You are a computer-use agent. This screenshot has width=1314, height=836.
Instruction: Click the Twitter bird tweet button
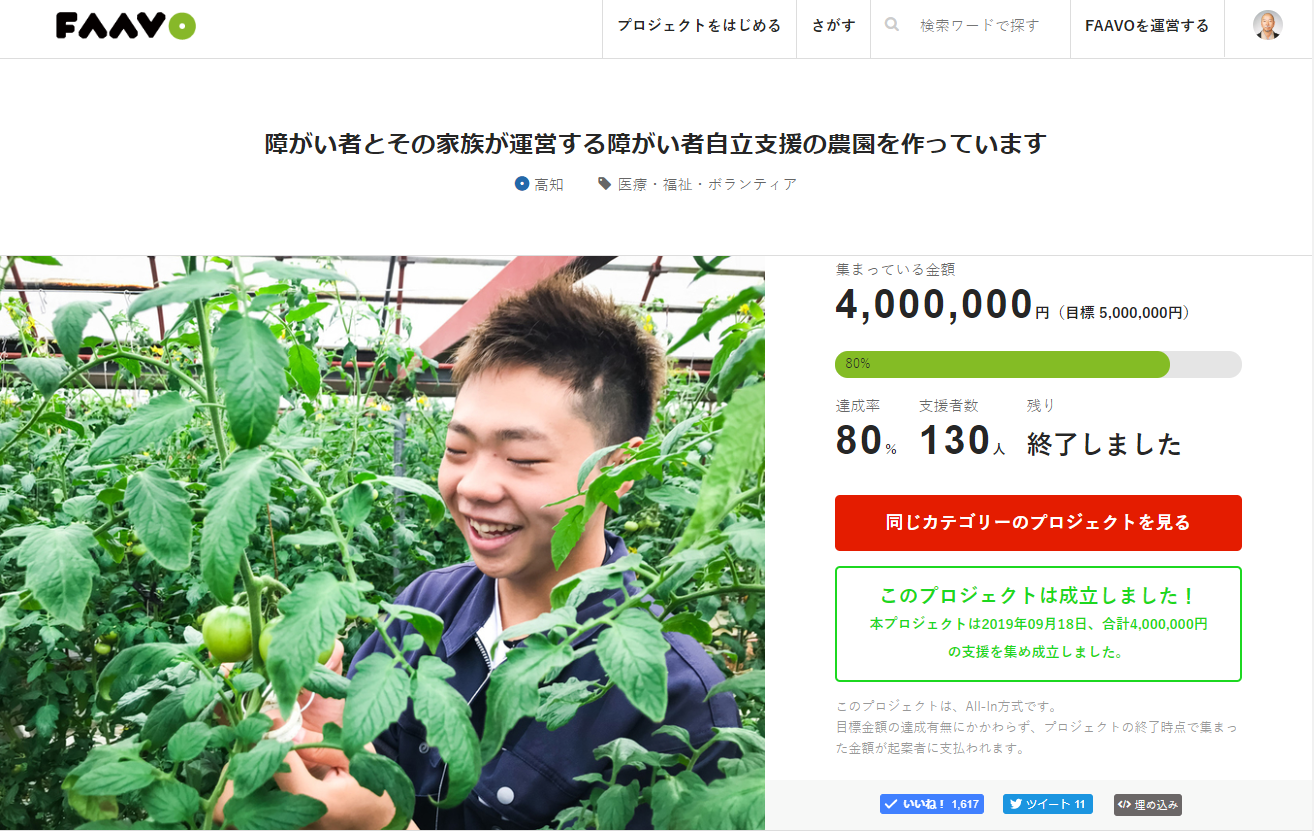[x=1048, y=804]
